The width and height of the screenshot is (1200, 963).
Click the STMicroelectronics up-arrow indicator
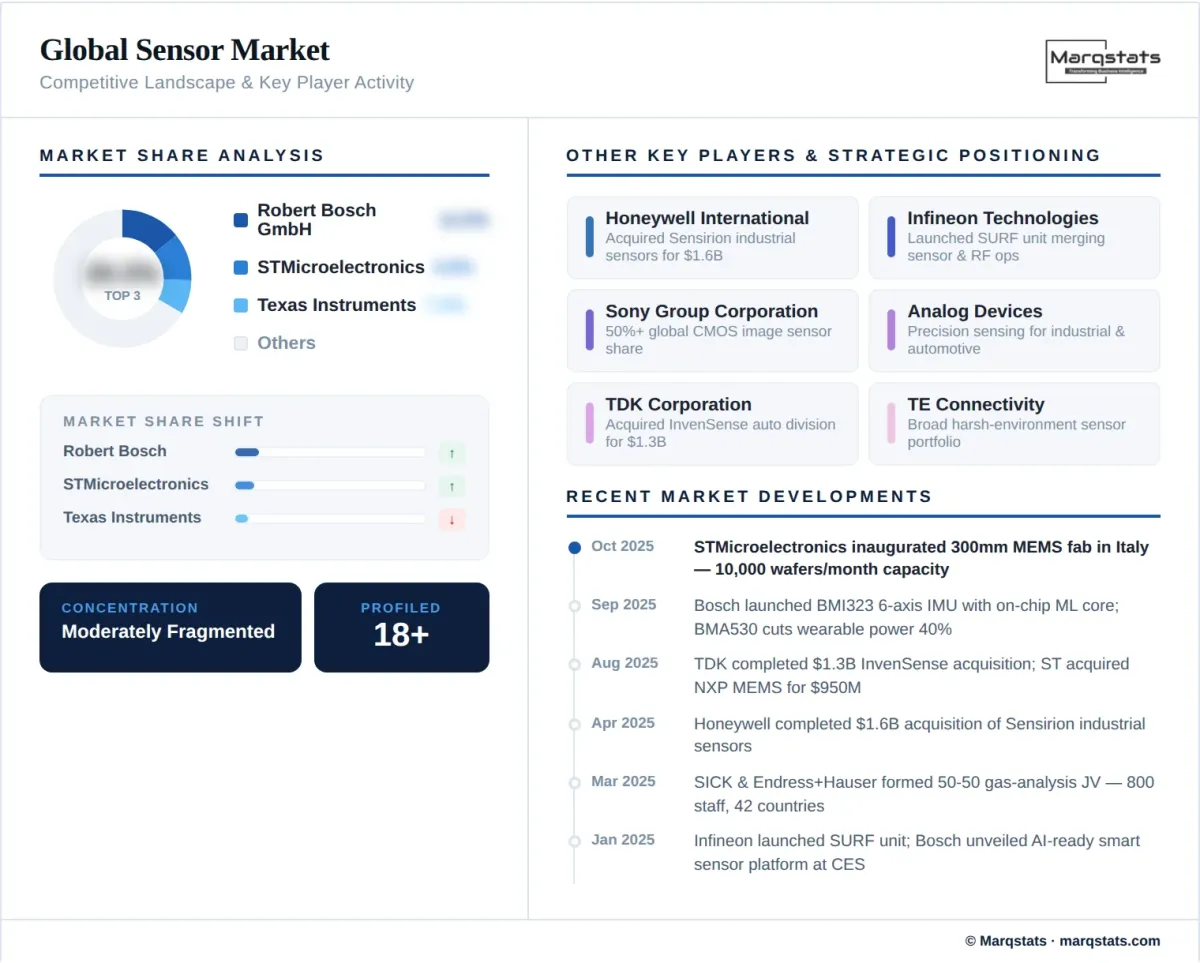[x=451, y=487]
